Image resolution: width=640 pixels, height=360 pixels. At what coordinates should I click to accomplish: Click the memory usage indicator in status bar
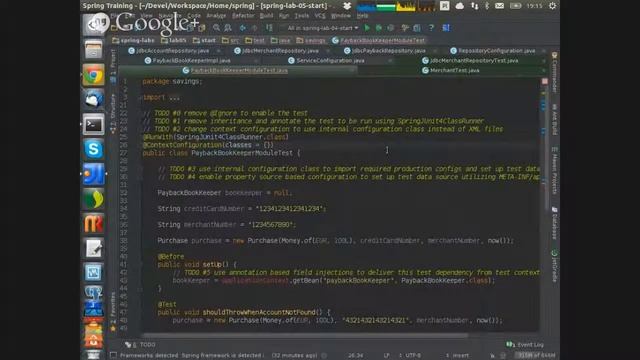point(536,356)
